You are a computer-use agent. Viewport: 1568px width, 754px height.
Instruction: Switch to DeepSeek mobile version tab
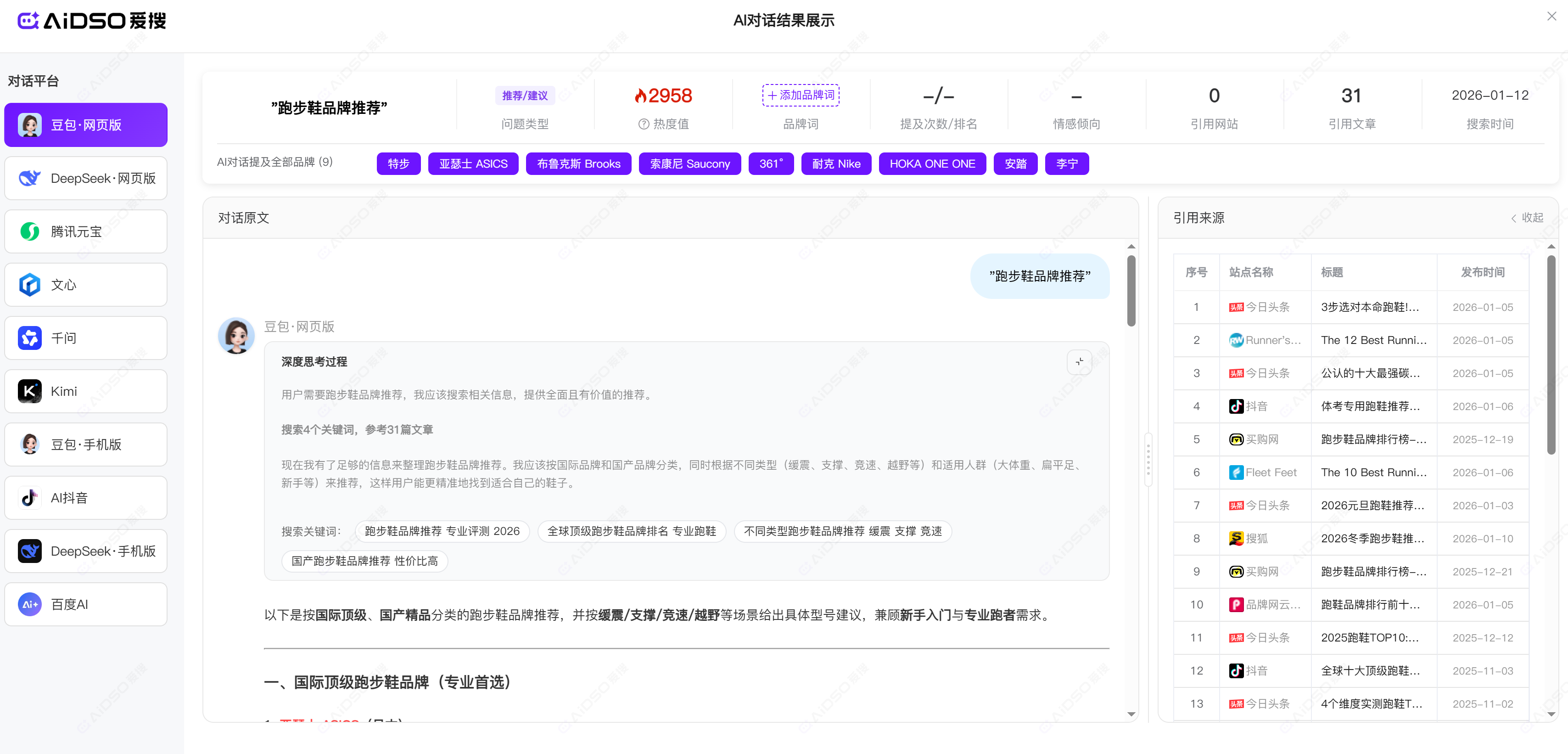(86, 551)
